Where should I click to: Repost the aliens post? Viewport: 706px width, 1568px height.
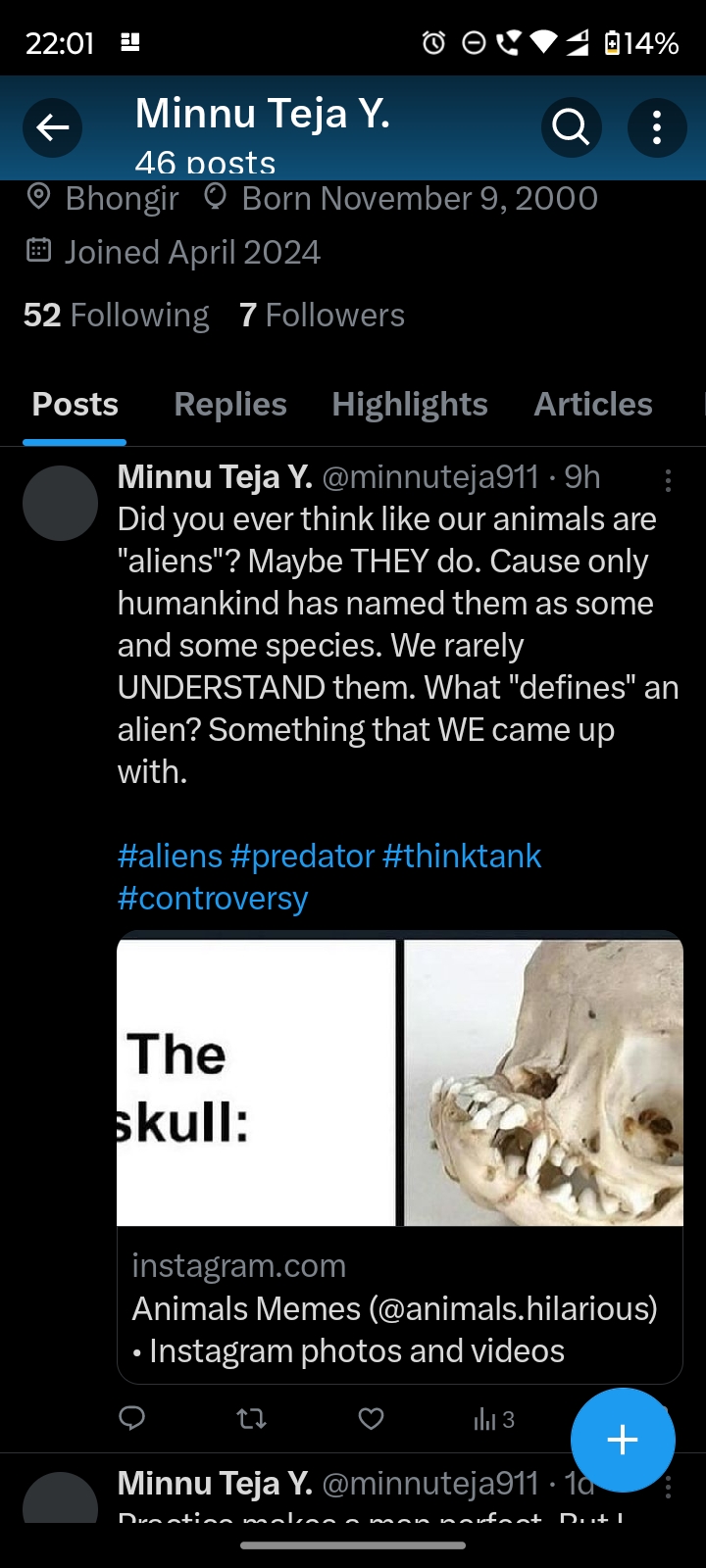(252, 1418)
